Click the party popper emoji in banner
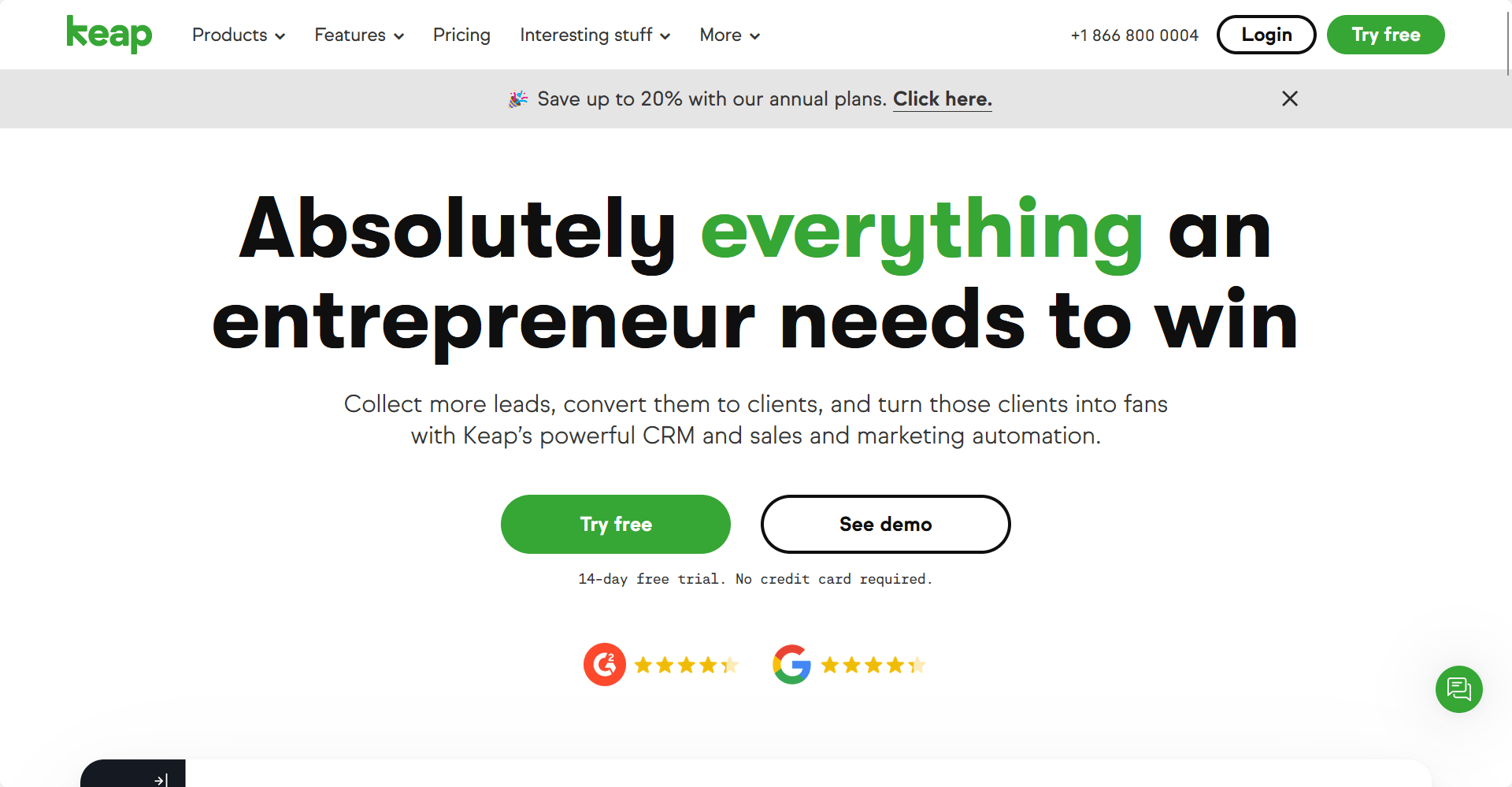The height and width of the screenshot is (787, 1512). coord(518,98)
